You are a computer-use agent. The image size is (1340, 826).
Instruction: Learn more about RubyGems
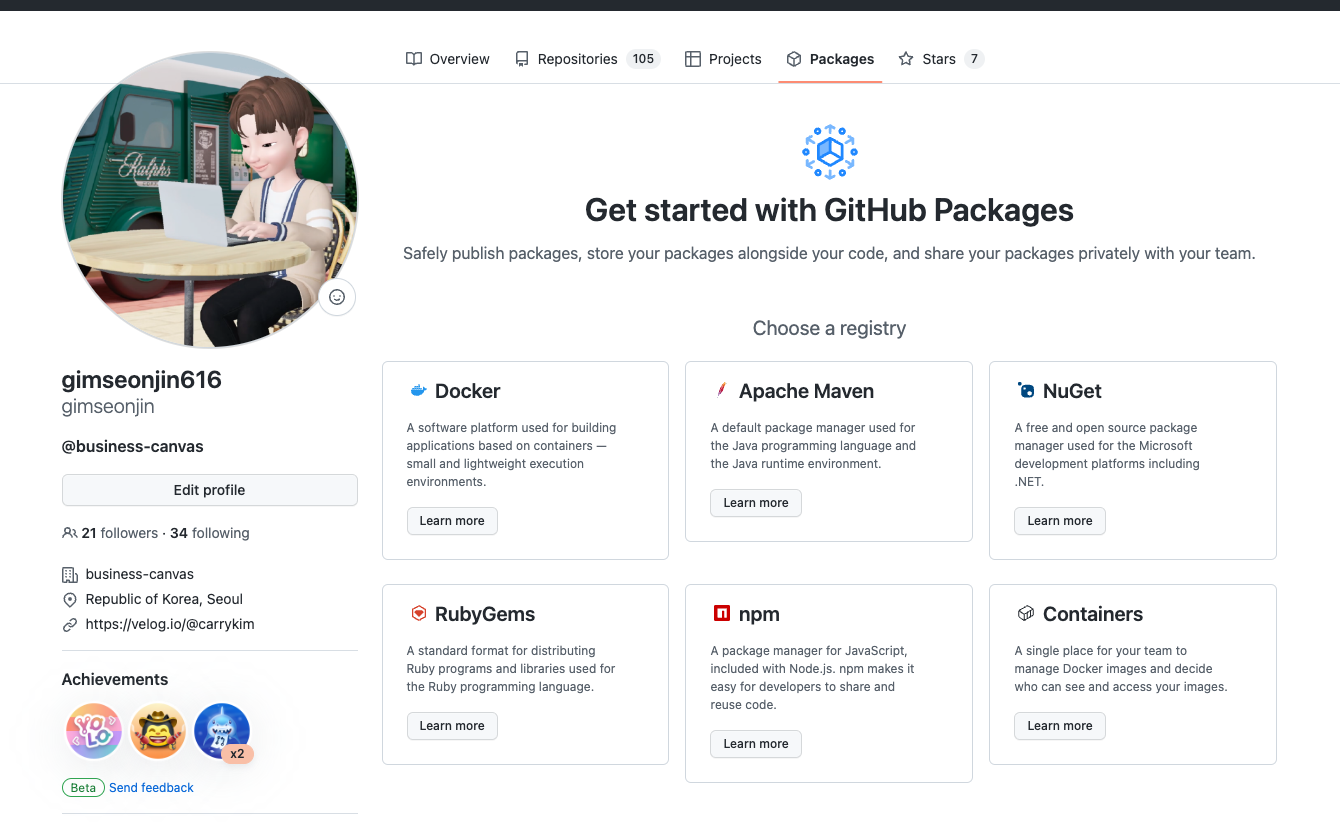point(452,726)
